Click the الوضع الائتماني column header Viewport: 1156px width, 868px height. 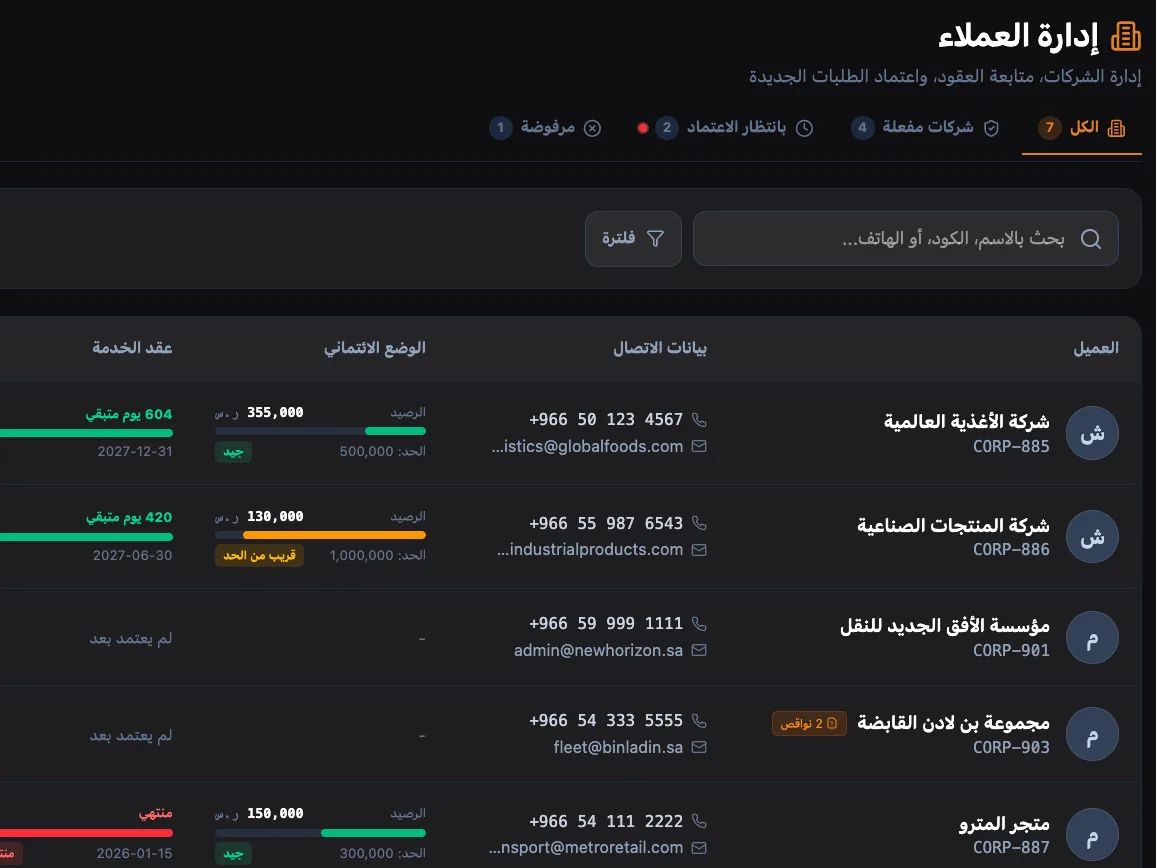pos(375,348)
